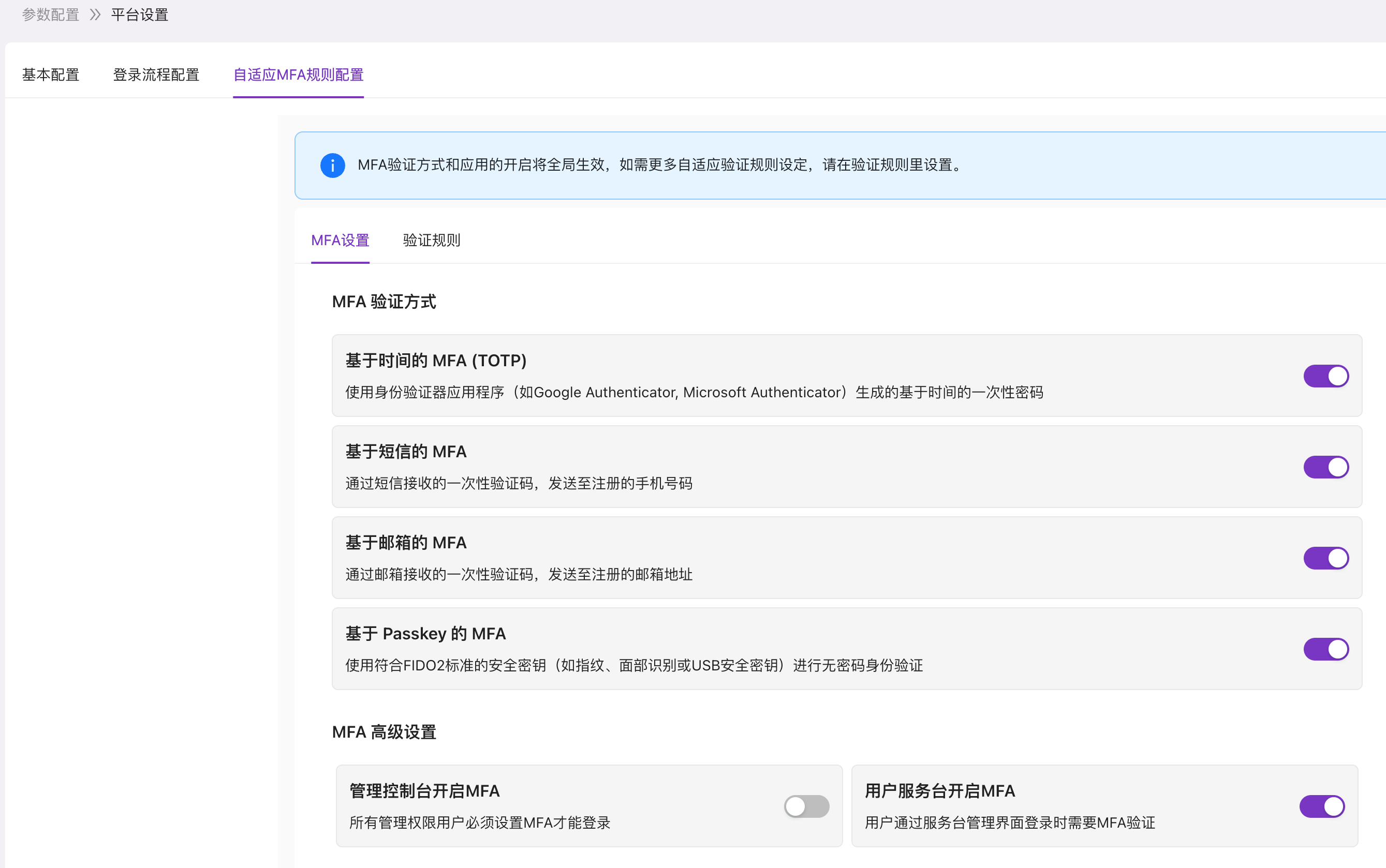Switch to the 验证规则 sub-tab

click(x=431, y=240)
